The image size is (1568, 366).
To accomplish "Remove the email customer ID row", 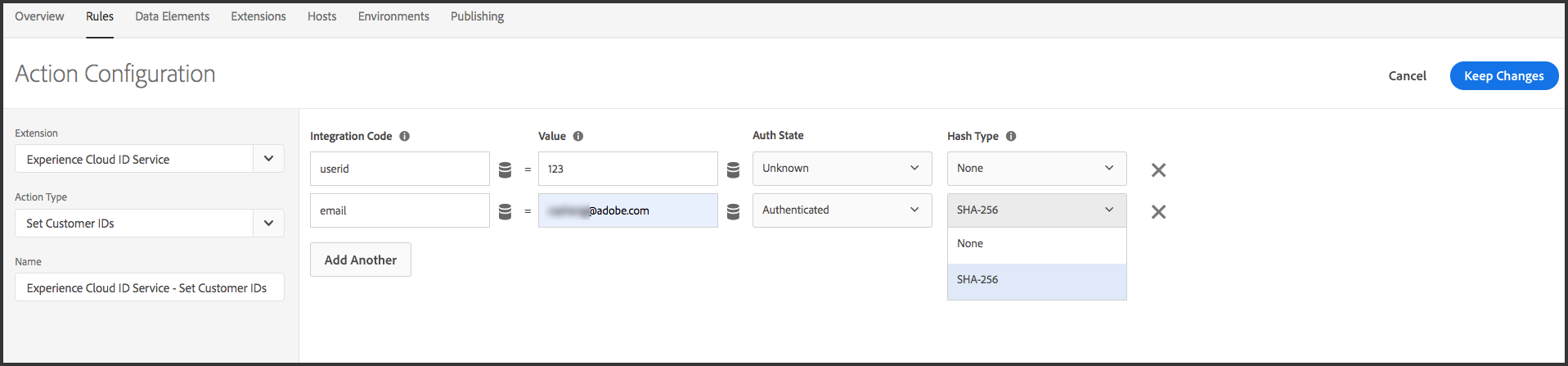I will click(x=1158, y=212).
